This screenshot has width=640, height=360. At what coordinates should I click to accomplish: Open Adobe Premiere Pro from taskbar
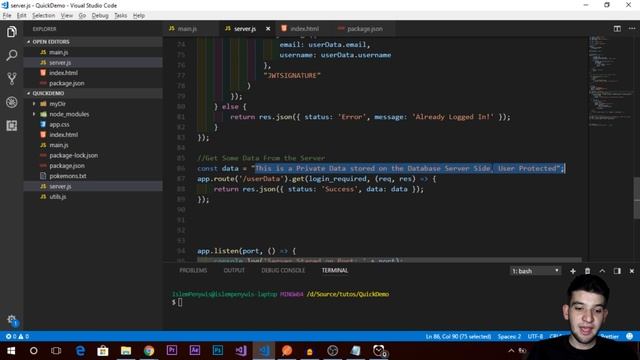tap(172, 351)
